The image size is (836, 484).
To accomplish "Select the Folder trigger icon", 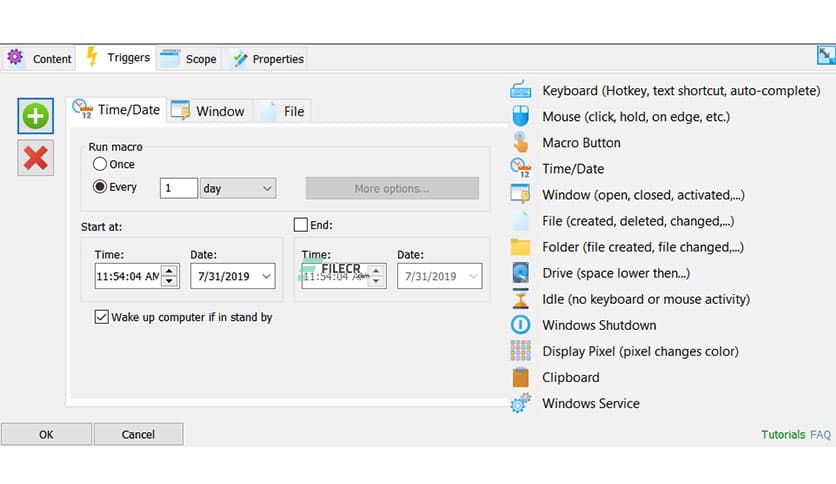I will (520, 247).
